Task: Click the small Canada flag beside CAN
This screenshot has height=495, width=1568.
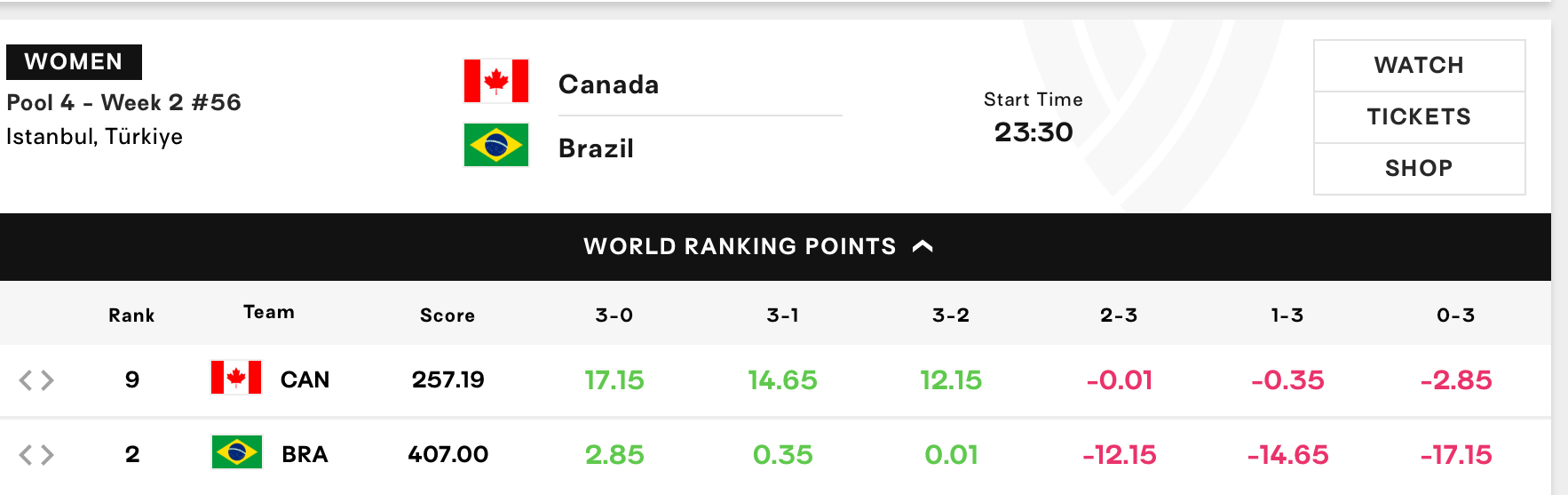Action: 236,378
